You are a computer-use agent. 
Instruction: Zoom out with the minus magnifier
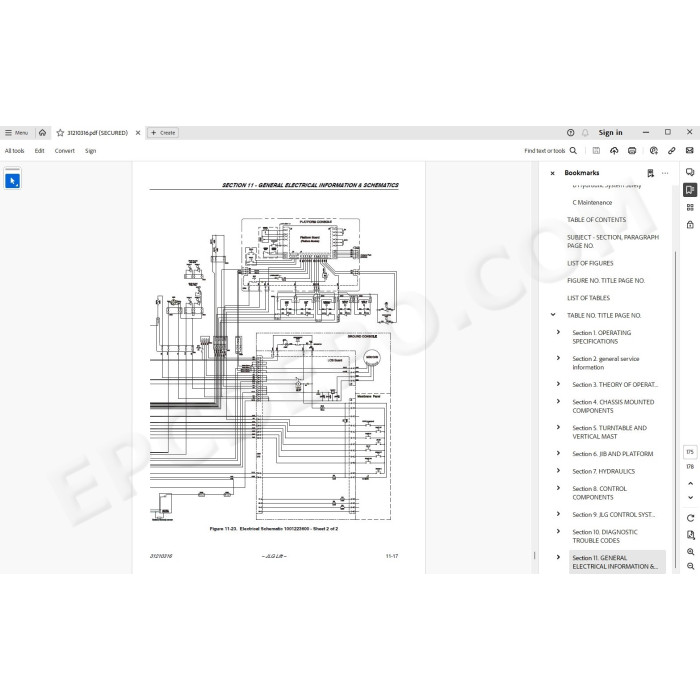point(691,566)
